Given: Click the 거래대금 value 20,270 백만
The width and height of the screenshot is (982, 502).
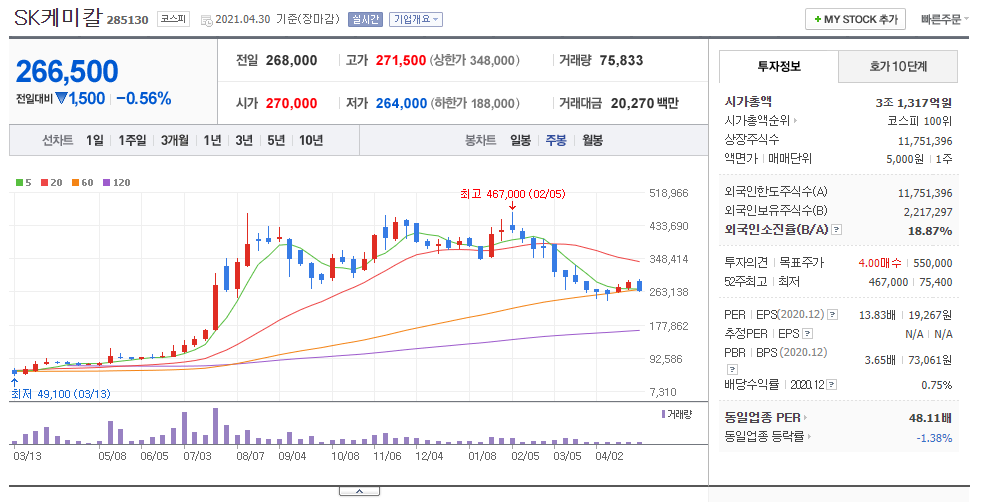Looking at the screenshot, I should click(x=644, y=103).
